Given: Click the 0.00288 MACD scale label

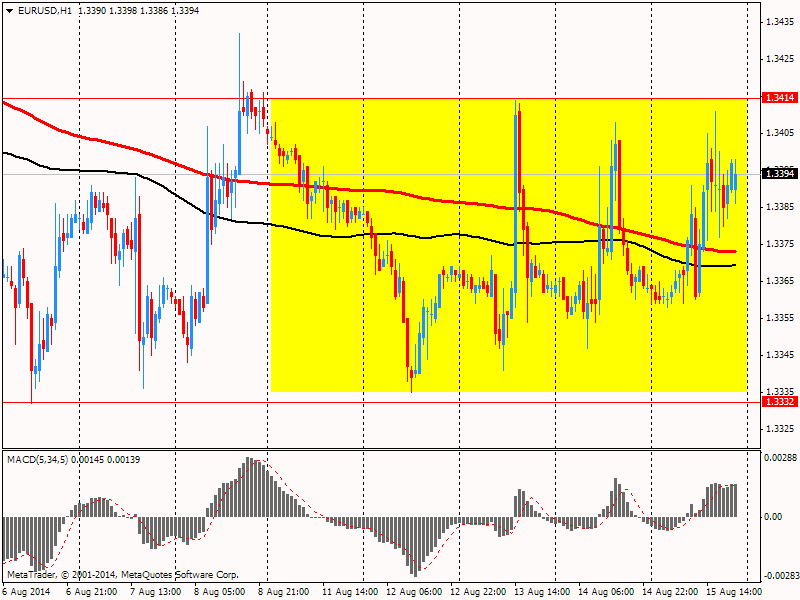Looking at the screenshot, I should [779, 457].
